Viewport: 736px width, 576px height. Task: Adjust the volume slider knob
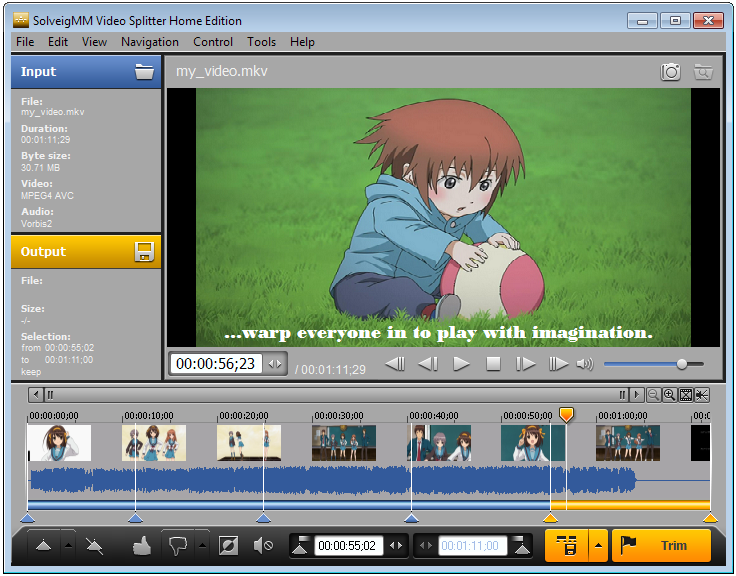pos(682,364)
